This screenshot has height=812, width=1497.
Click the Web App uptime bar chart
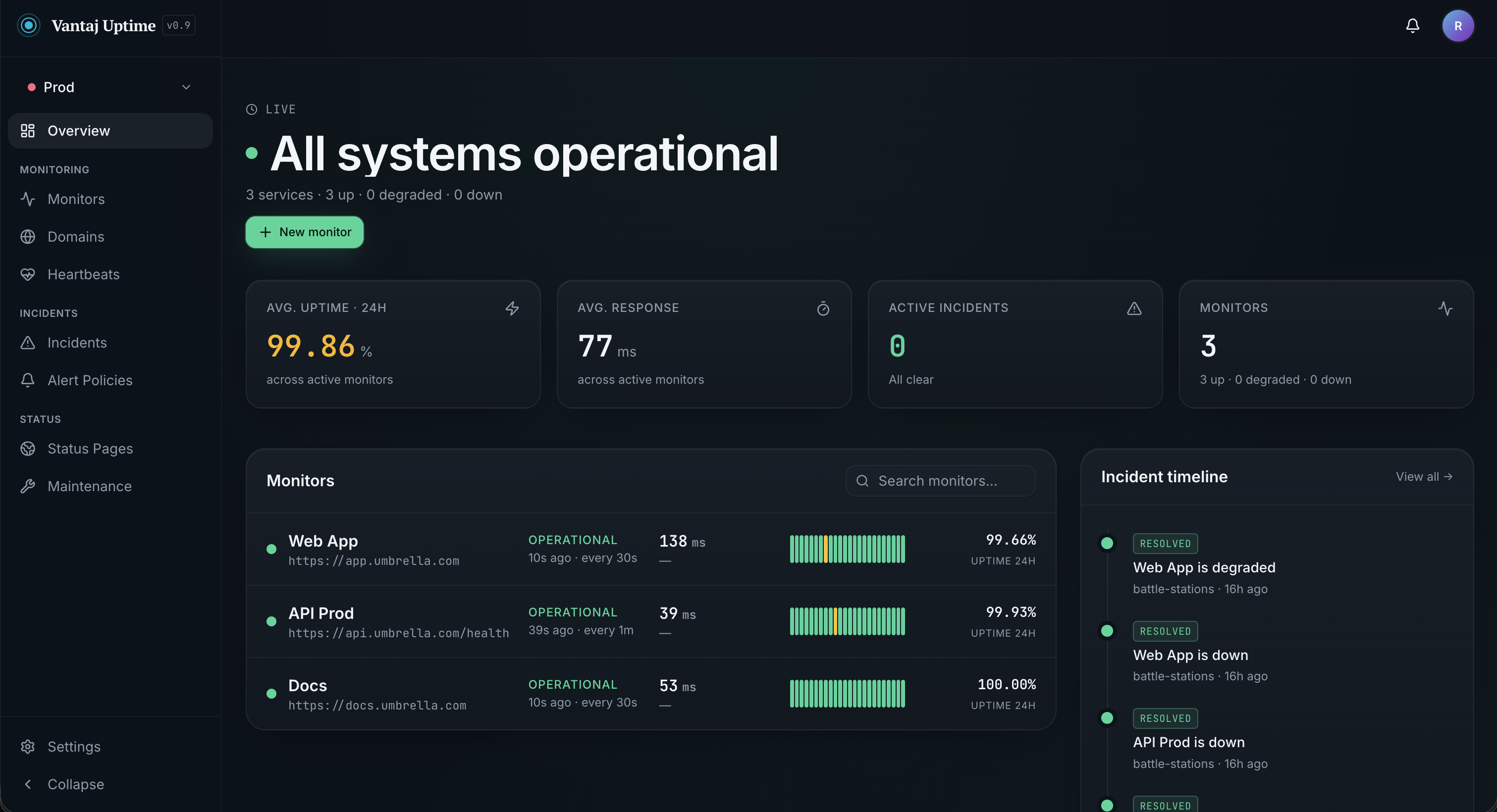847,550
